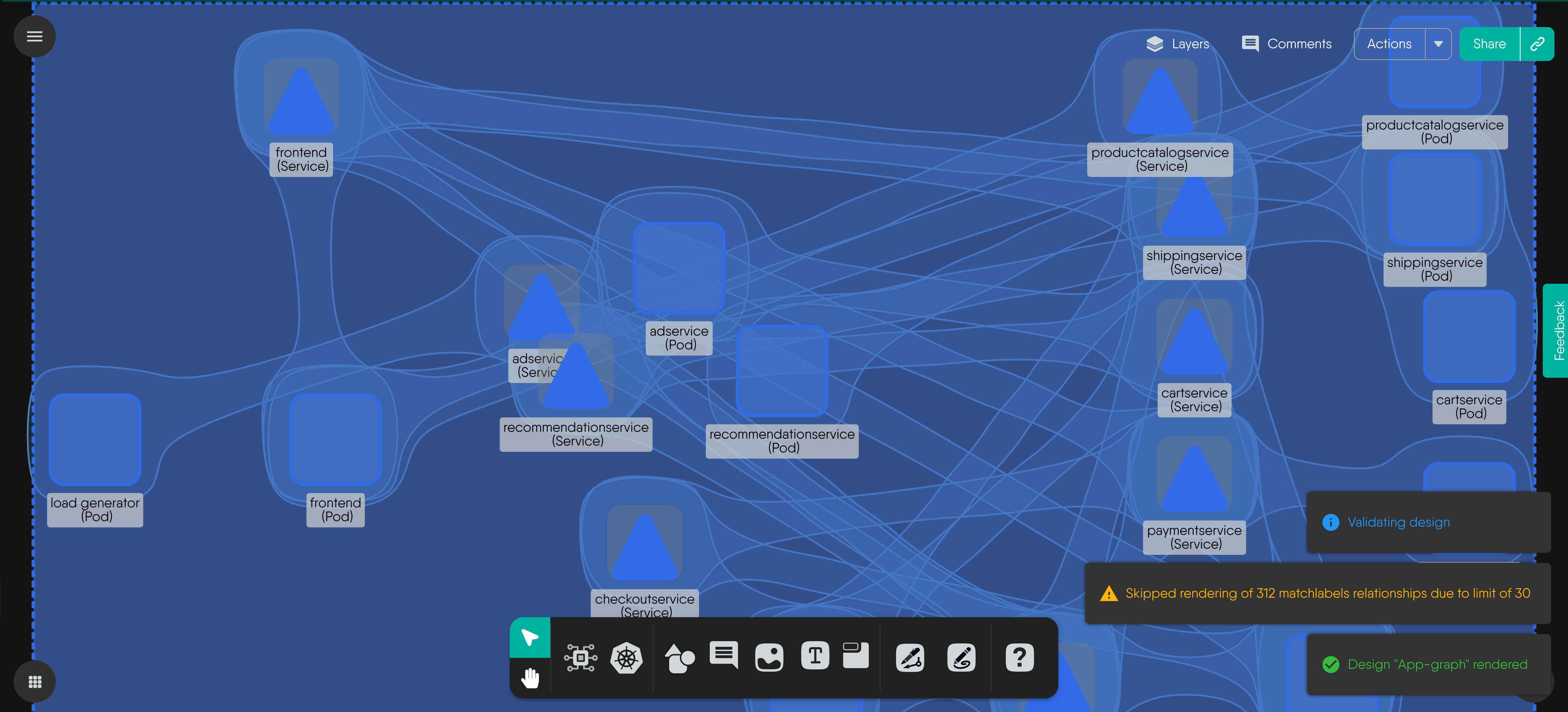Open the help question mark
The image size is (1568, 712).
point(1020,657)
